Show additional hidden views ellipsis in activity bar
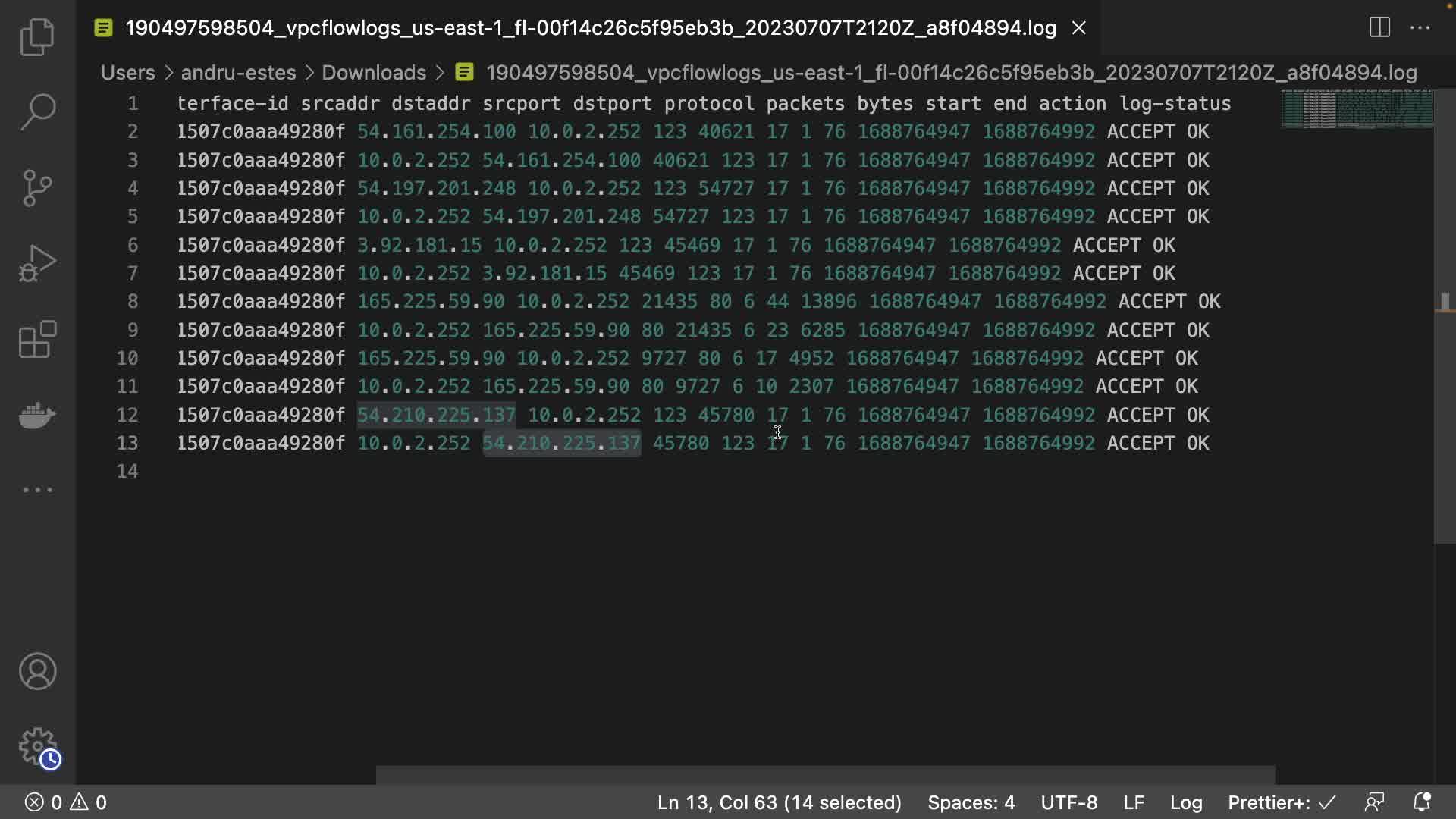 (37, 490)
